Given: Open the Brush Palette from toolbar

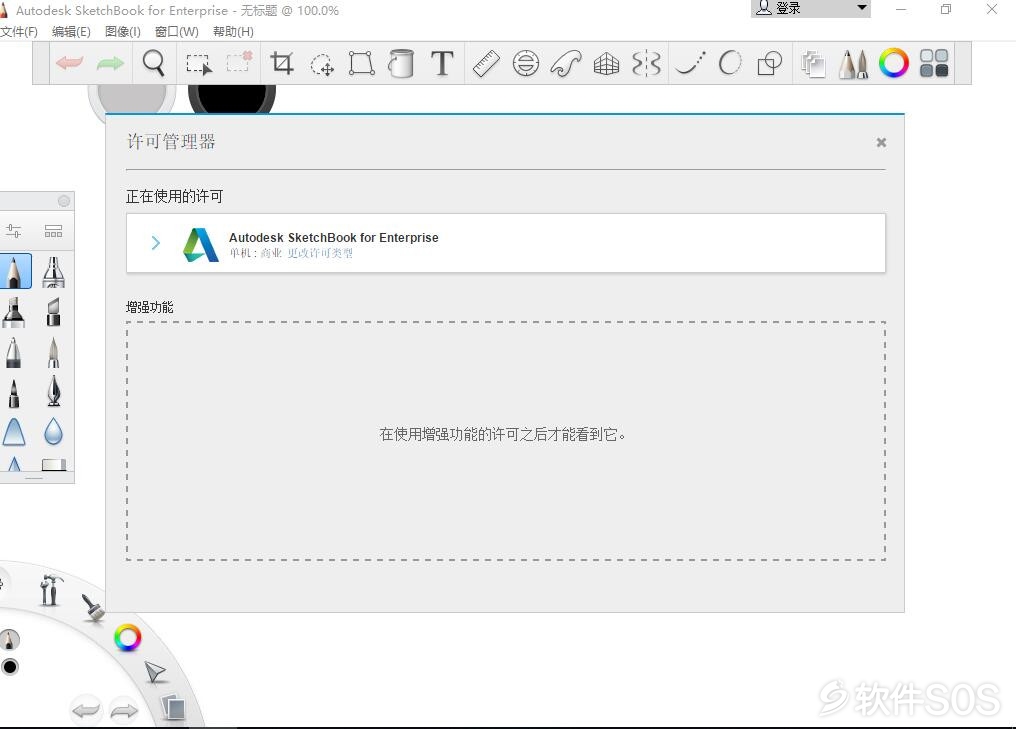Looking at the screenshot, I should coord(853,64).
